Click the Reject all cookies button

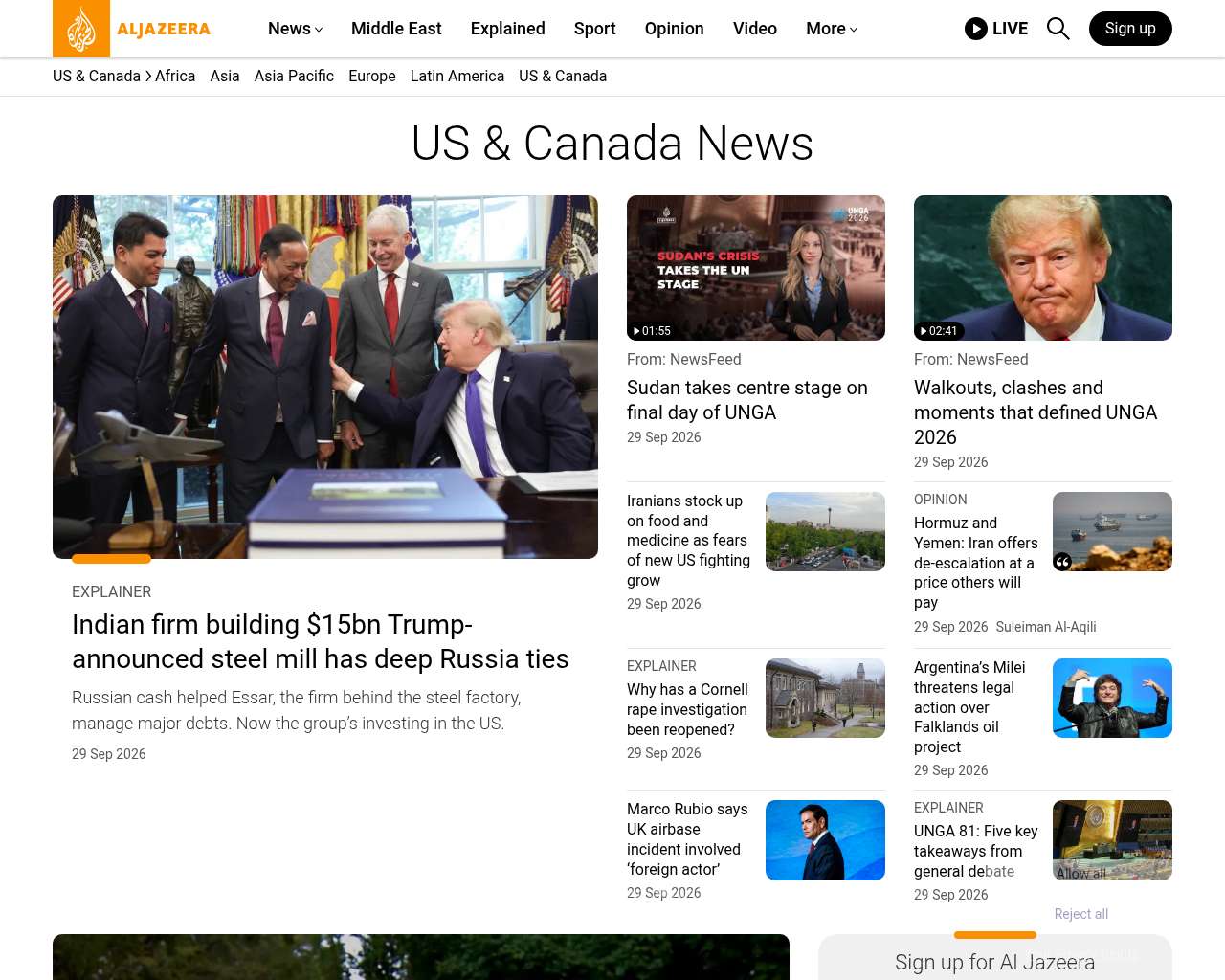pos(1081,914)
